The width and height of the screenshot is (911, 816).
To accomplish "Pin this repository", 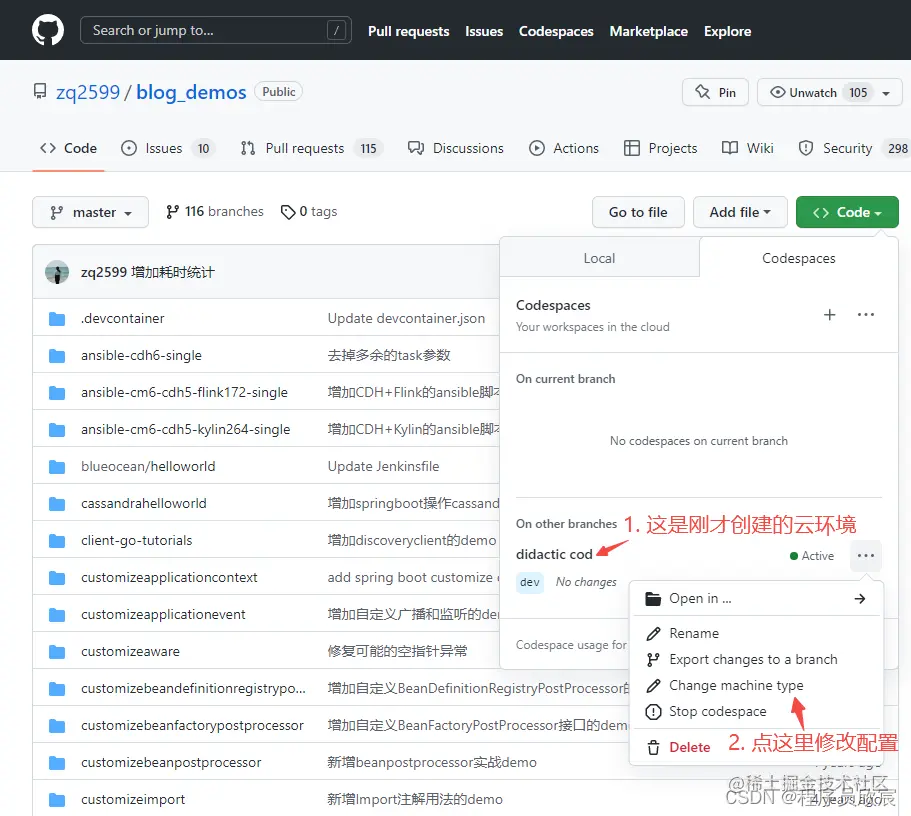I will [715, 92].
